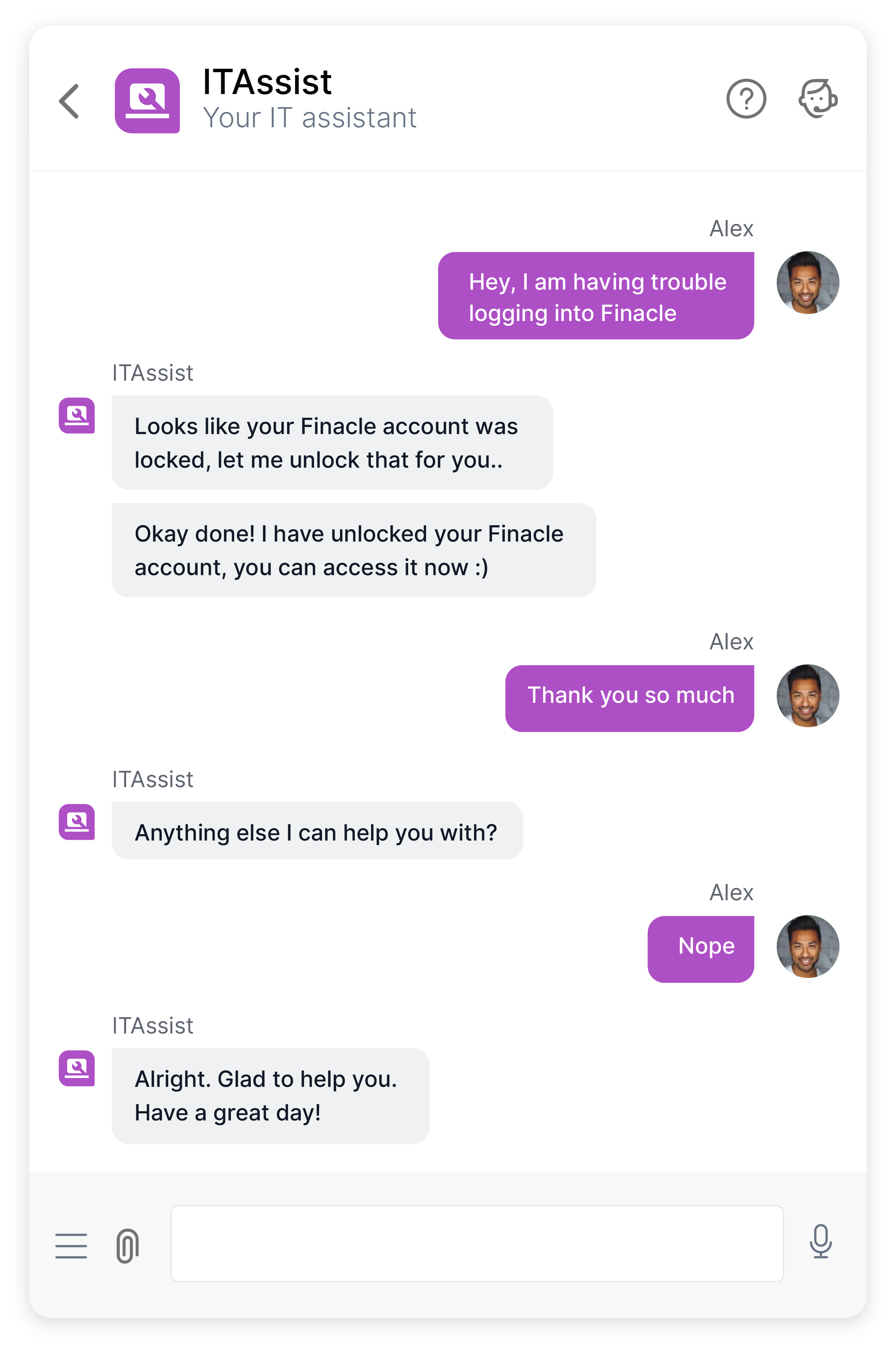Image resolution: width=896 pixels, height=1347 pixels.
Task: Click the 'Okay done! I have unlocked' message
Action: pos(354,551)
